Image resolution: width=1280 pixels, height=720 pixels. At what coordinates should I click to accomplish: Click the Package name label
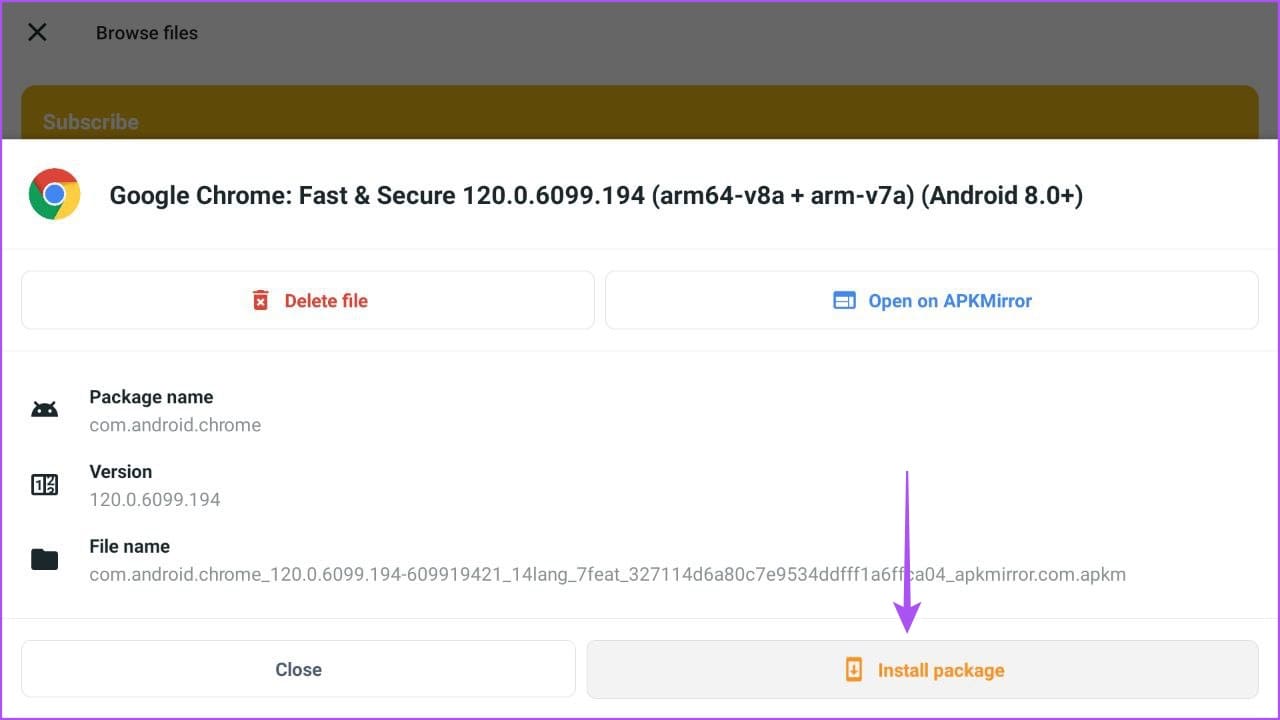coord(151,397)
